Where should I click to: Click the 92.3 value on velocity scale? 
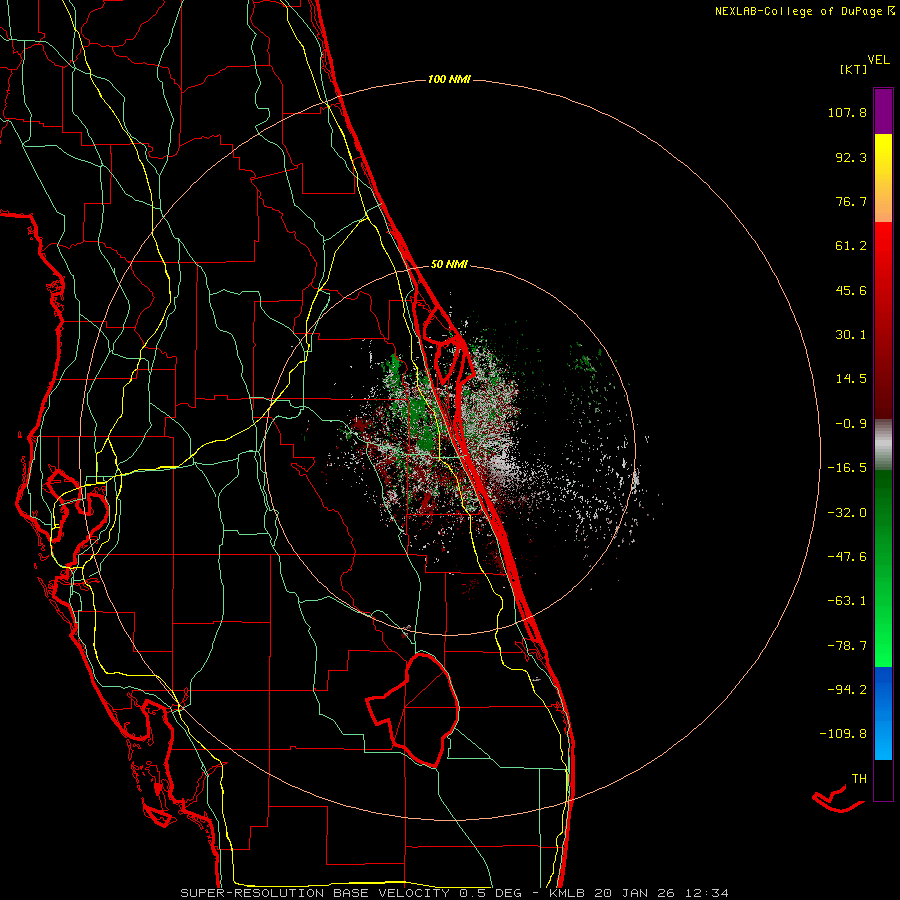pos(851,157)
